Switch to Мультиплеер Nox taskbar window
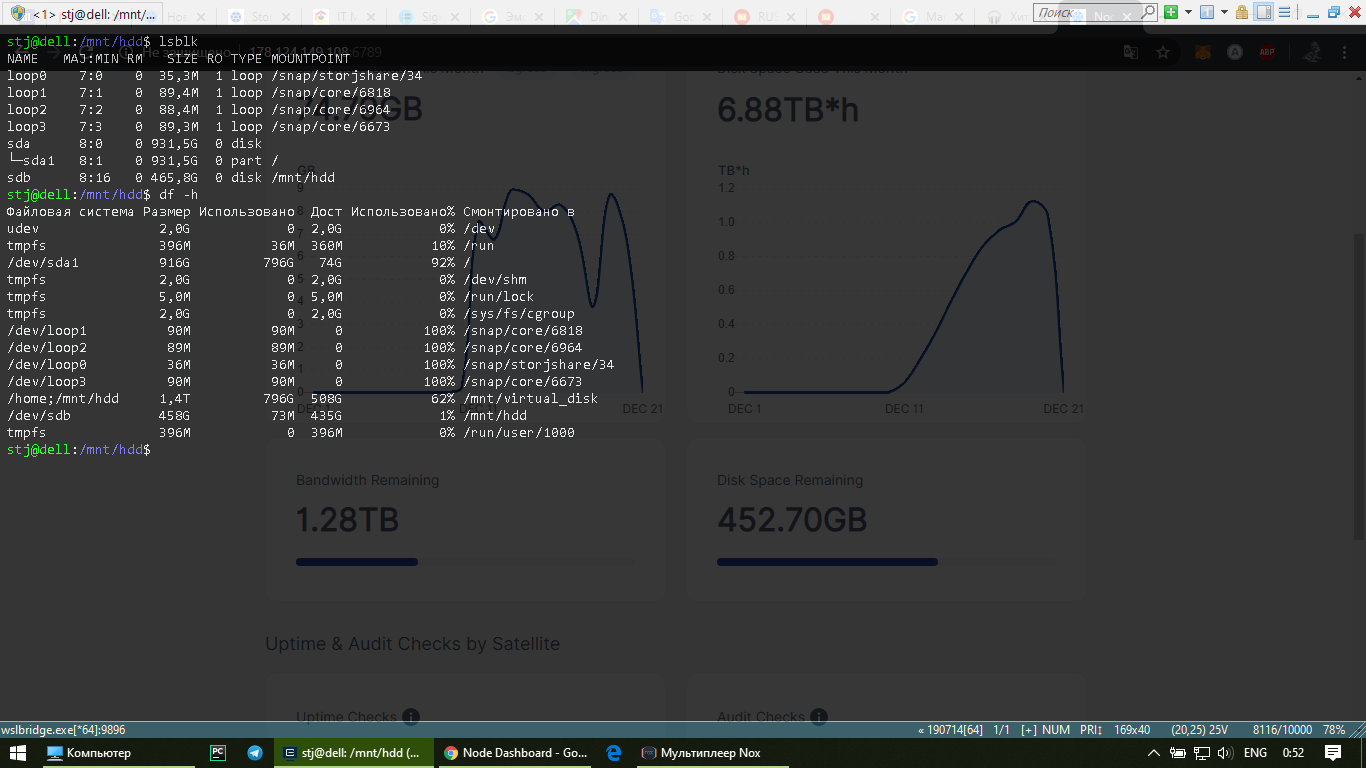Screen dimensions: 1366x768 [700, 753]
